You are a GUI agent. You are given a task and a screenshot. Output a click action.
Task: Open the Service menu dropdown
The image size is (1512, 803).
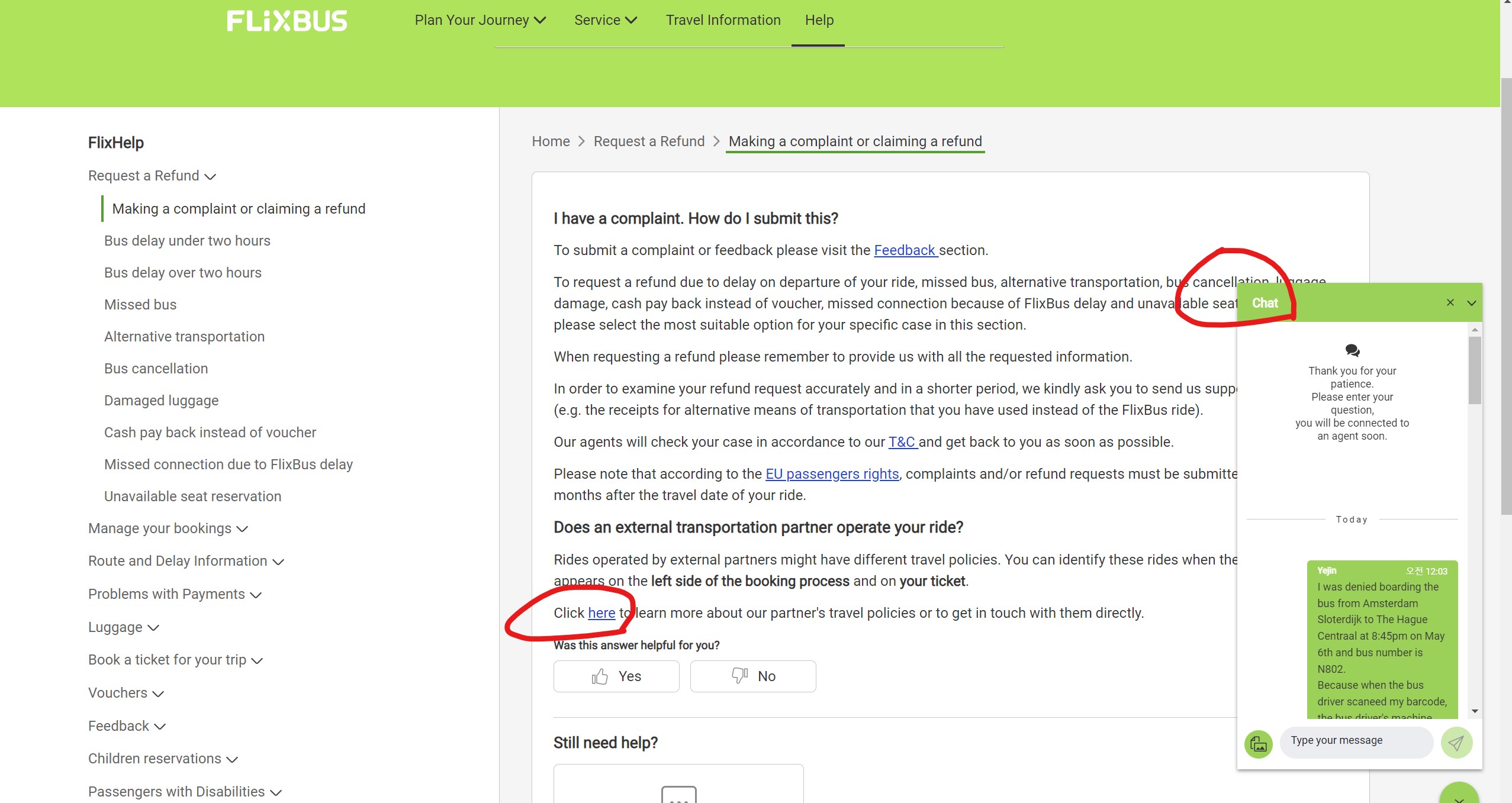(x=605, y=20)
